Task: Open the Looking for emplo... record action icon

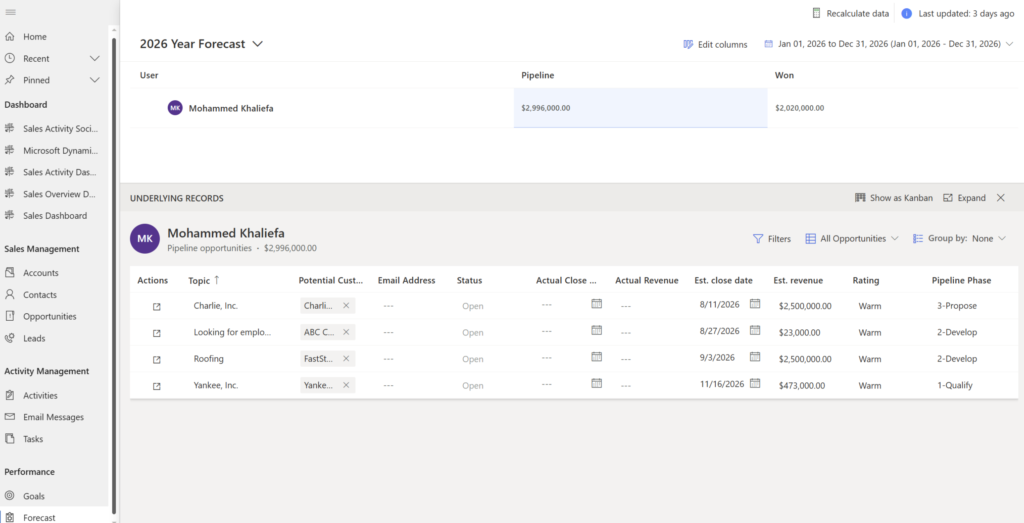Action: [157, 333]
